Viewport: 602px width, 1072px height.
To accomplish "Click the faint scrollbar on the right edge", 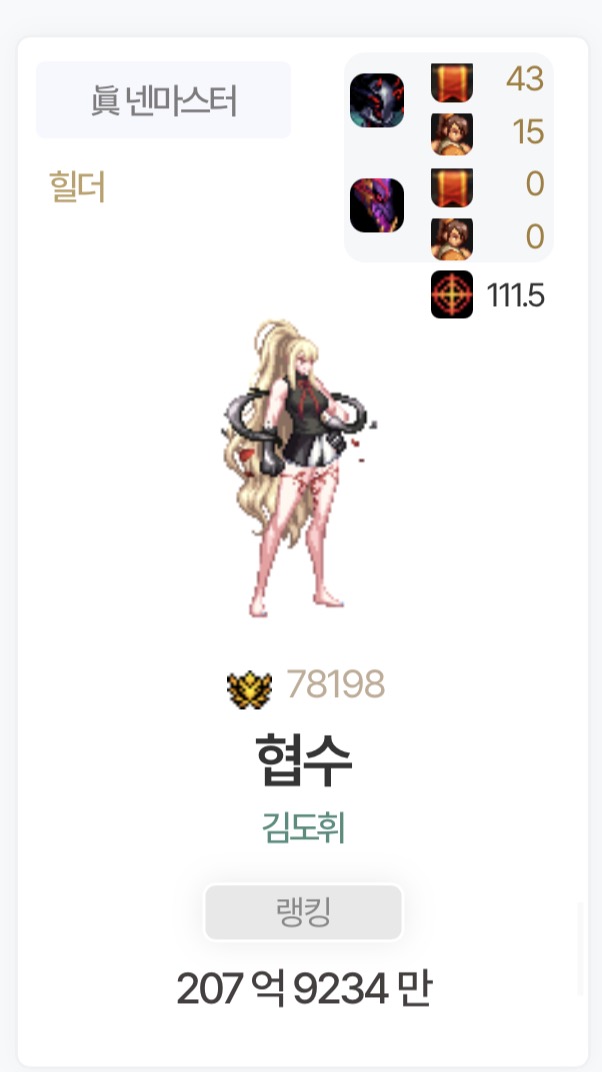I will pyautogui.click(x=581, y=949).
